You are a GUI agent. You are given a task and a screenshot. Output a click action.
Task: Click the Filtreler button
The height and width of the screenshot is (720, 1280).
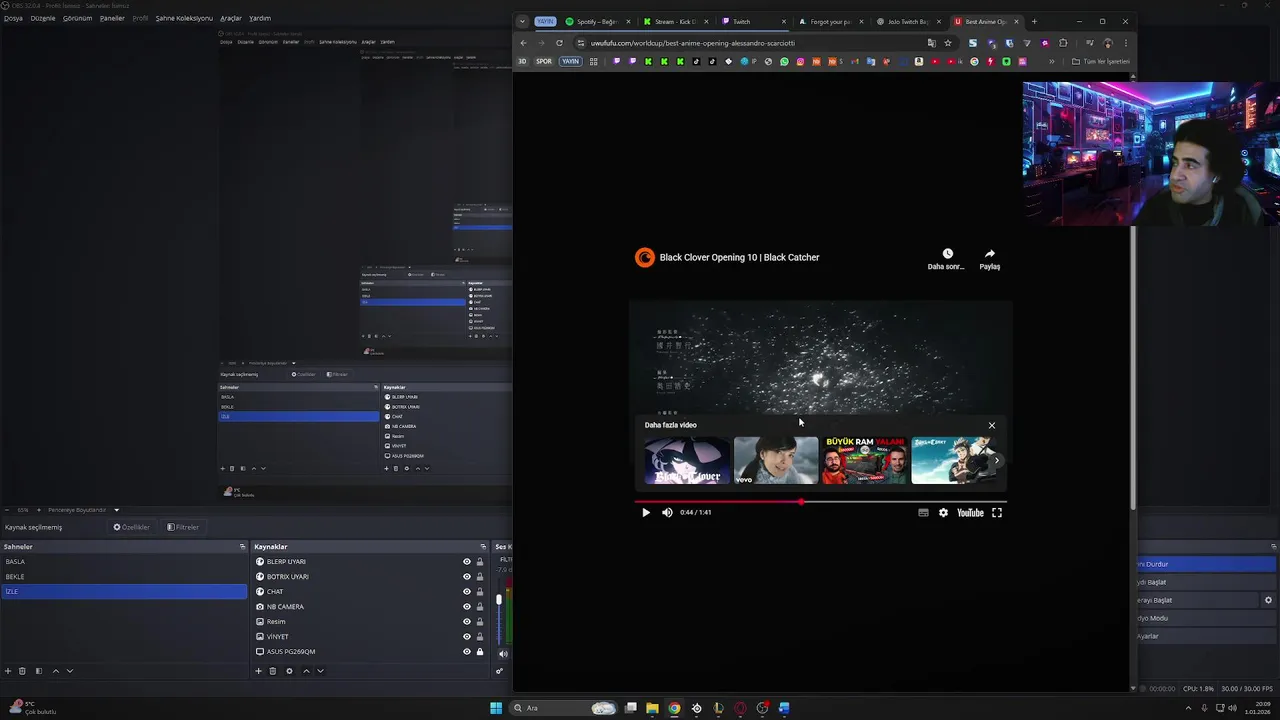click(x=183, y=527)
